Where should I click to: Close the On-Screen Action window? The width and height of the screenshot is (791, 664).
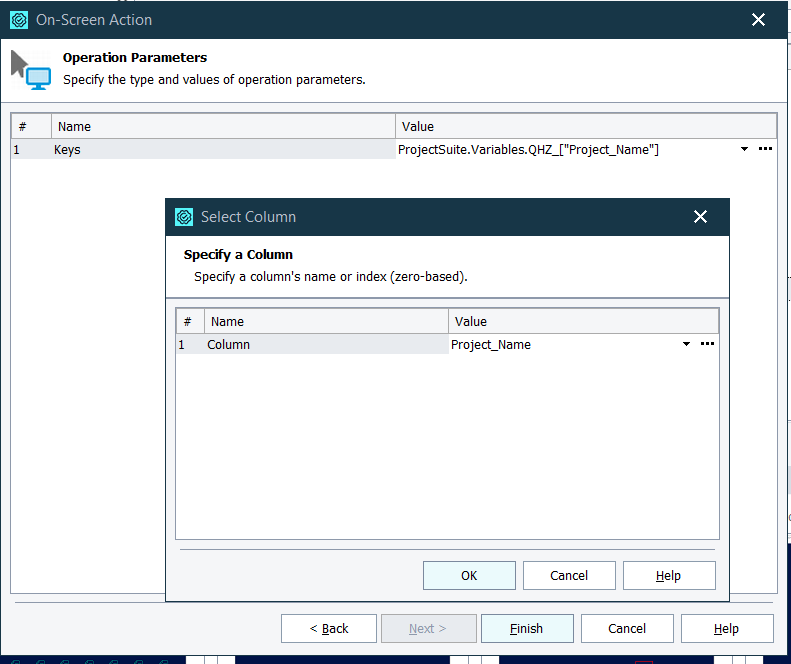pos(759,20)
